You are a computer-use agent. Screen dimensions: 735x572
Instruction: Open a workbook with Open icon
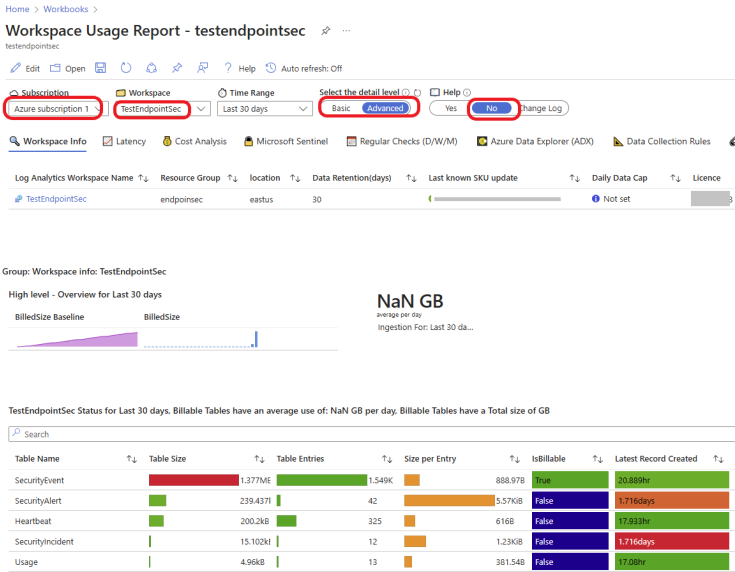pyautogui.click(x=55, y=68)
